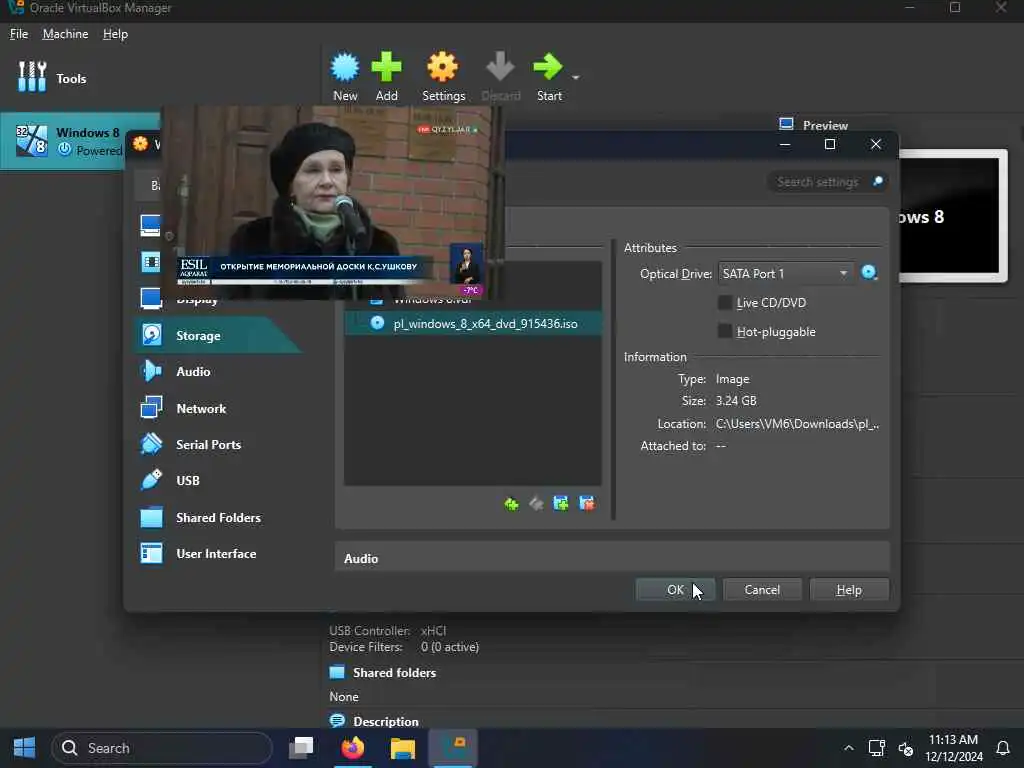Open the Optical Drive SATA Port dropdown
Image resolution: width=1024 pixels, height=768 pixels.
point(786,274)
